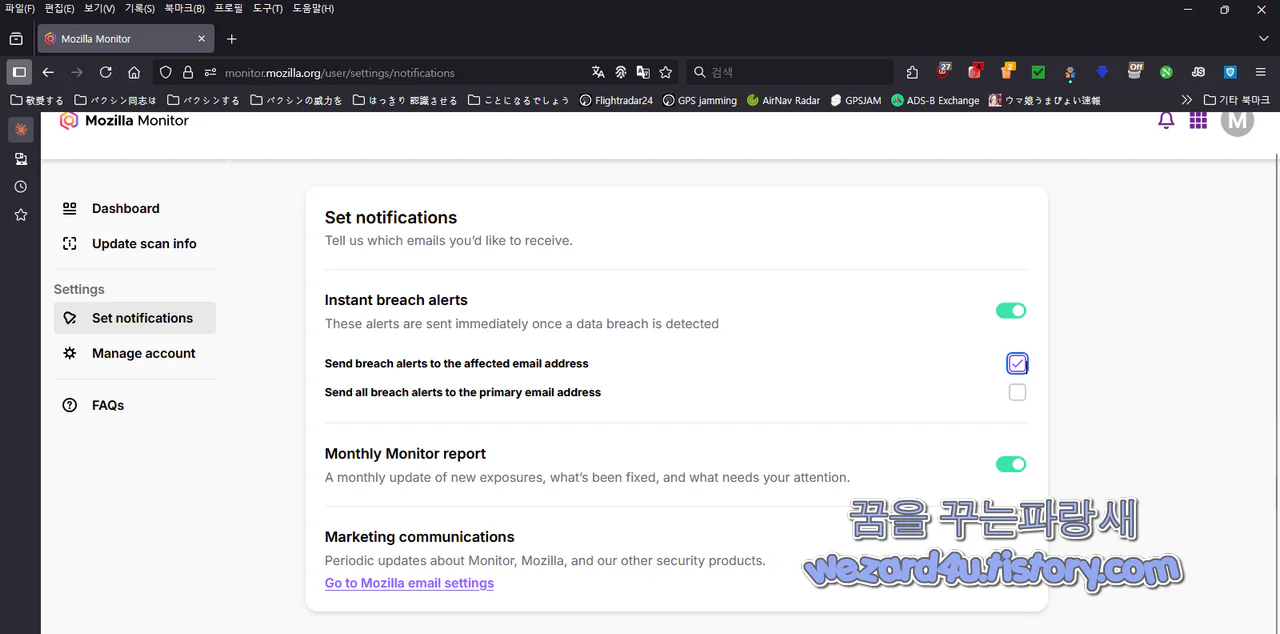Image resolution: width=1280 pixels, height=634 pixels.
Task: Open the blue shield extension icon
Action: [x=1230, y=72]
